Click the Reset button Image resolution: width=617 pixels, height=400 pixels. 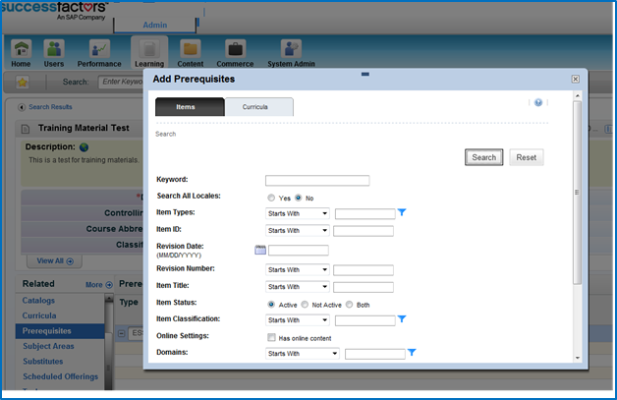click(x=526, y=157)
